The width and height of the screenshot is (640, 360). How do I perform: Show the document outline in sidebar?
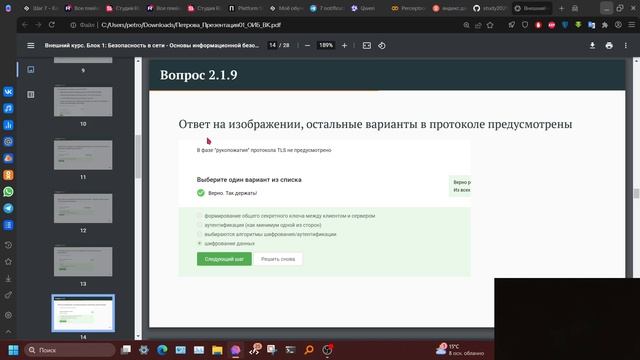click(x=31, y=94)
